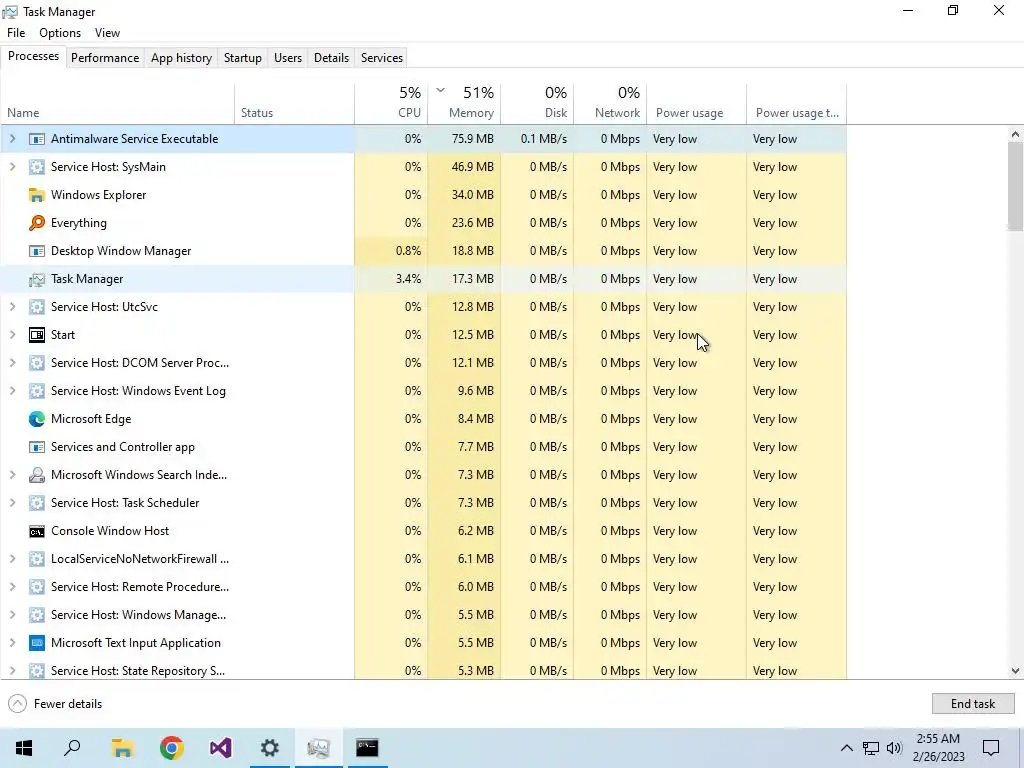This screenshot has height=768, width=1024.
Task: Expand Microsoft Windows Search Indexer group
Action: (12, 475)
